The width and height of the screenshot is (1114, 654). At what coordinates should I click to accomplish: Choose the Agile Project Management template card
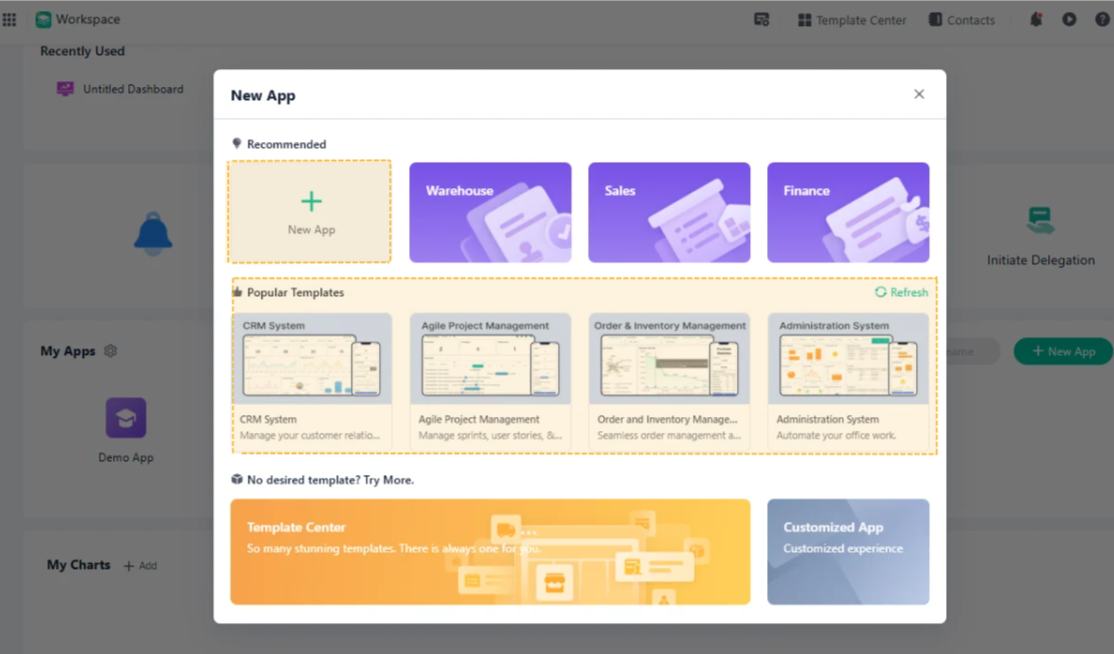pos(490,380)
